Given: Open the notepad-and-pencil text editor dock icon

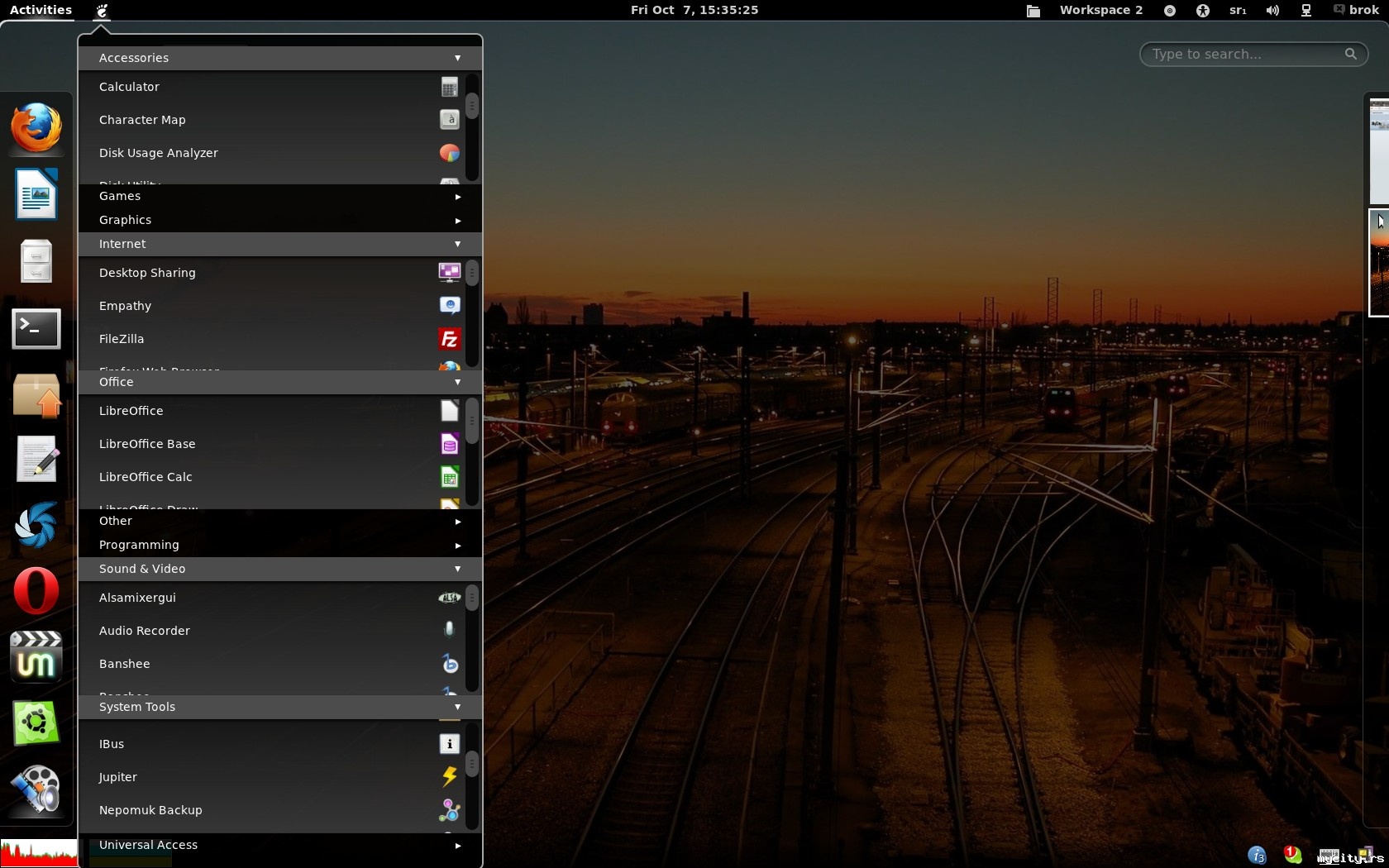Looking at the screenshot, I should click(37, 459).
